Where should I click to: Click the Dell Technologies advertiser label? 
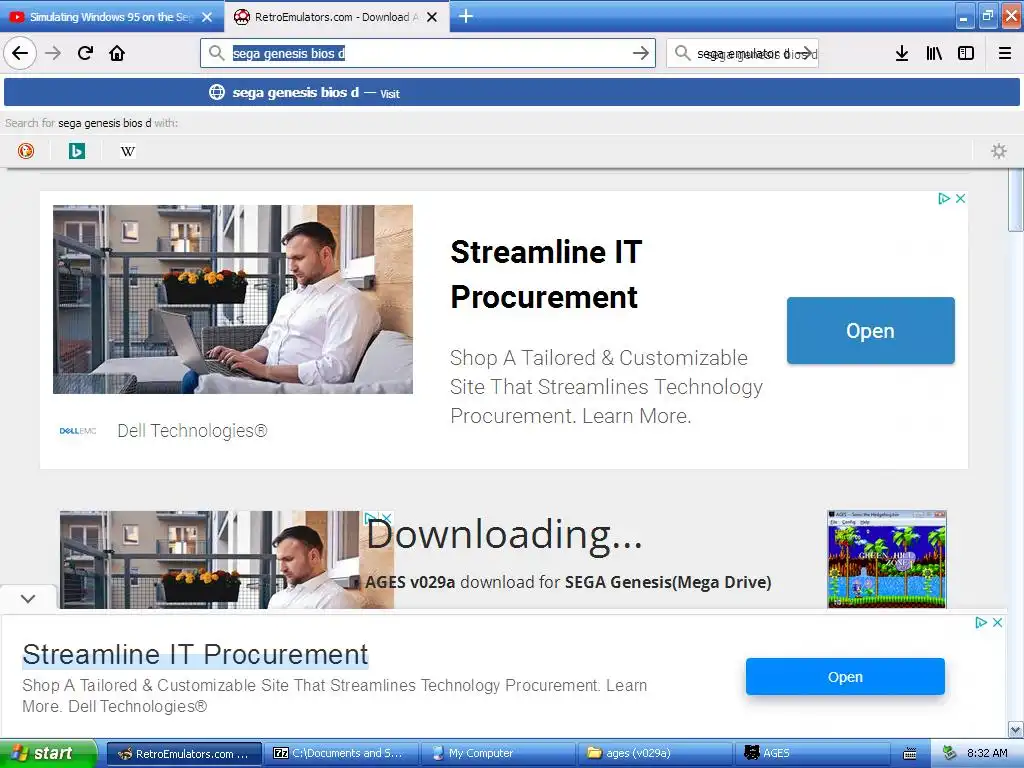click(x=192, y=430)
